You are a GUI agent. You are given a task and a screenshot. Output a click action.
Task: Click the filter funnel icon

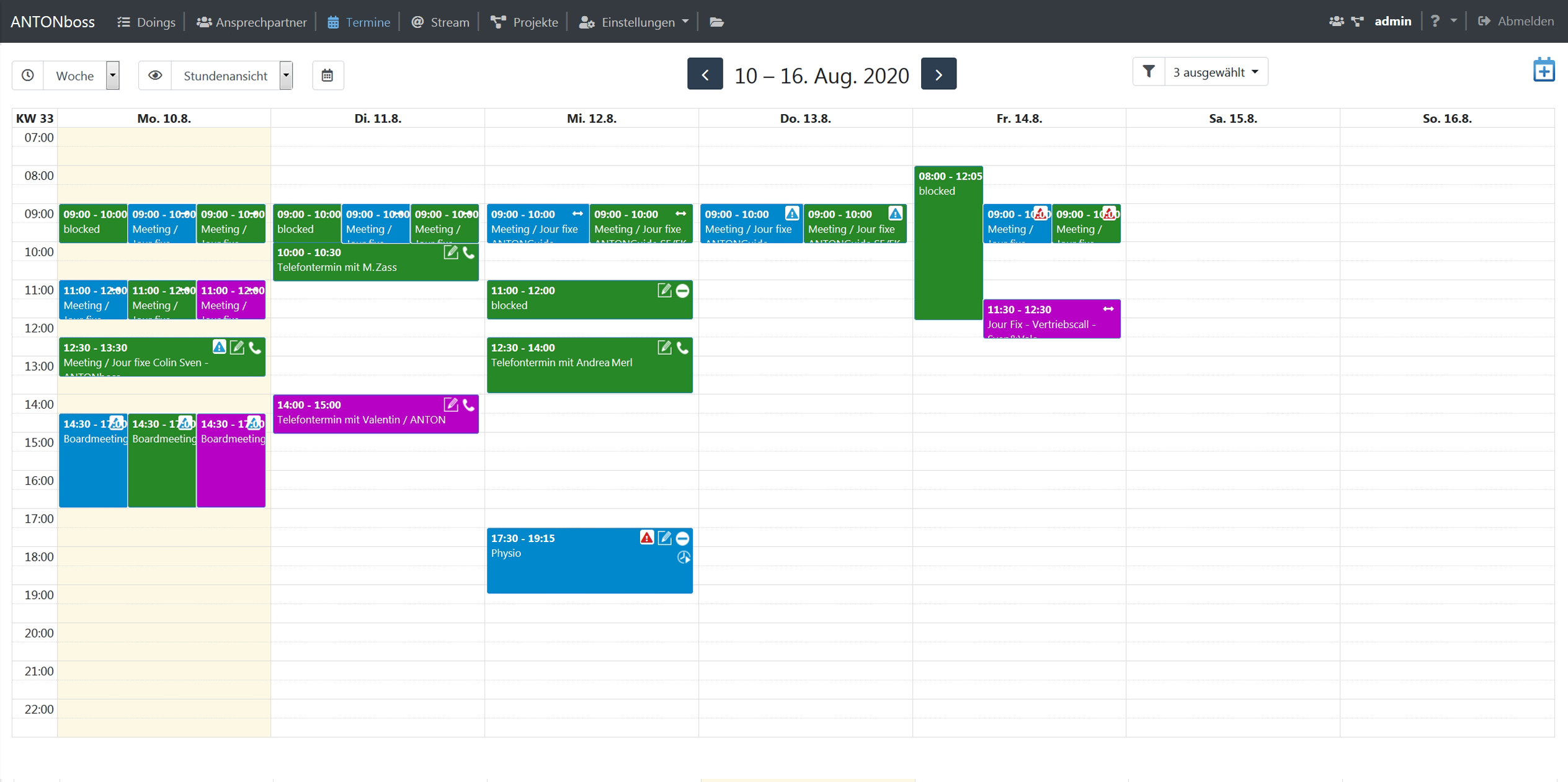[x=1148, y=72]
